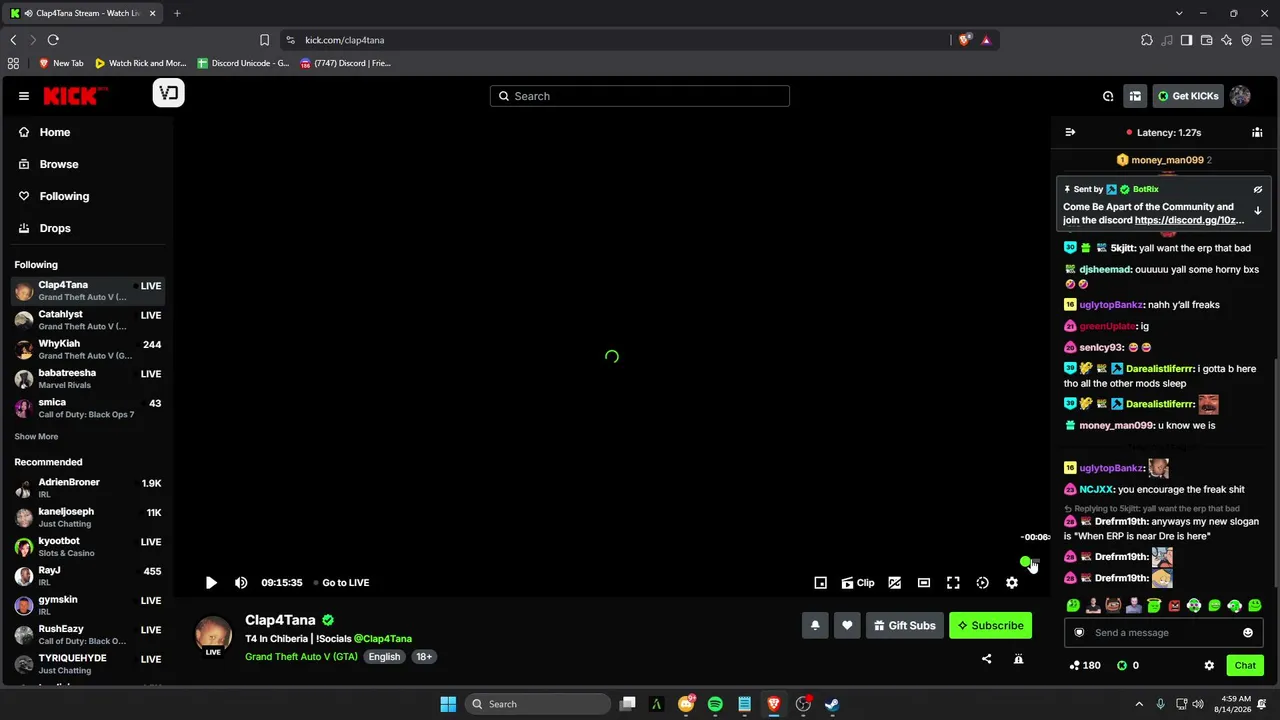Viewport: 1280px width, 720px height.
Task: Open the KICKs balance icon
Action: [x=1122, y=665]
